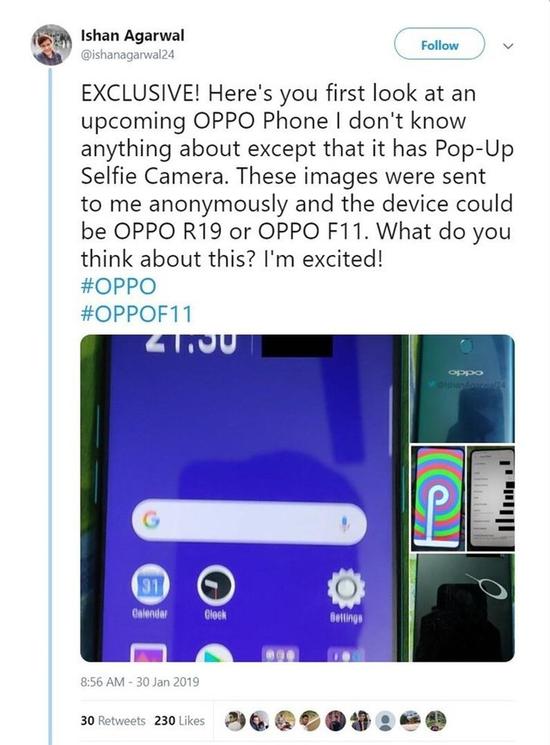Screen dimensions: 550x745
Task: Open the Android P logo photo
Action: pos(438,498)
